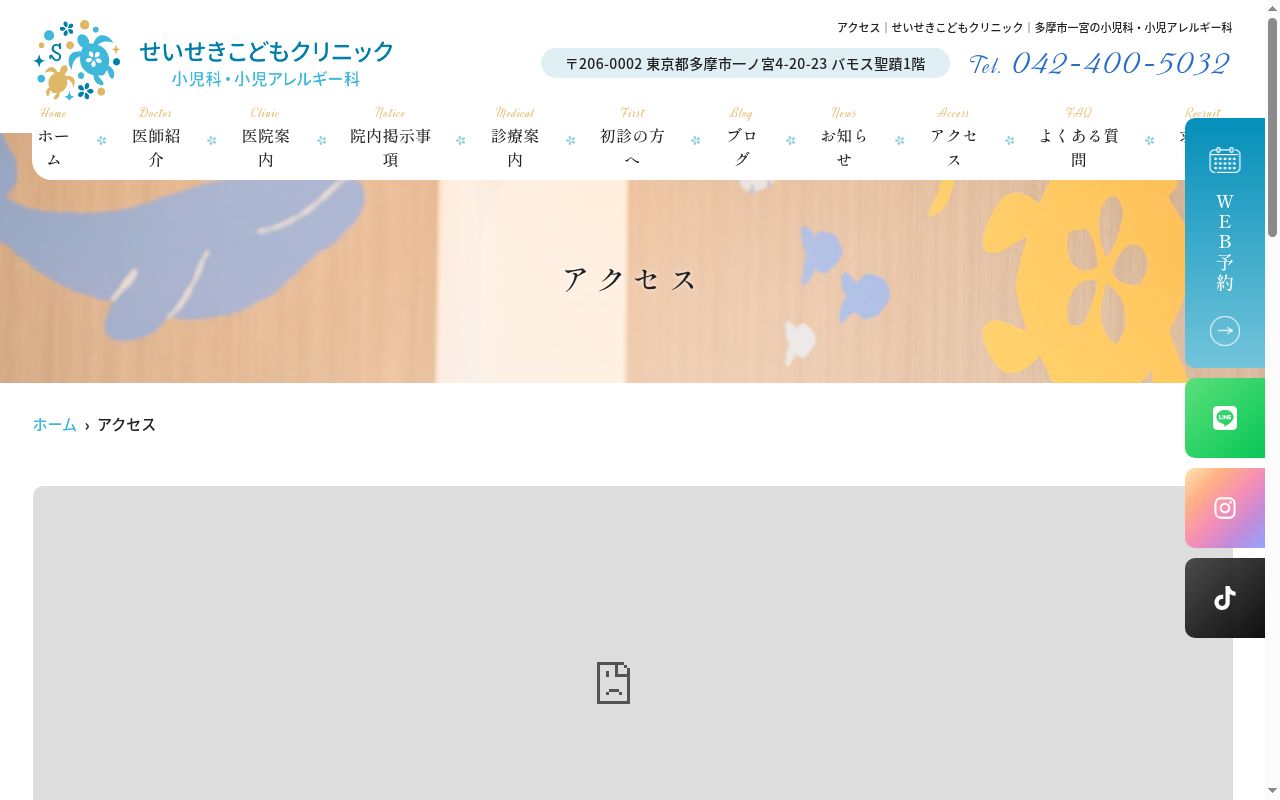Call the clinic via Tel. 042-400-5032
This screenshot has height=800, width=1280.
(x=1100, y=64)
